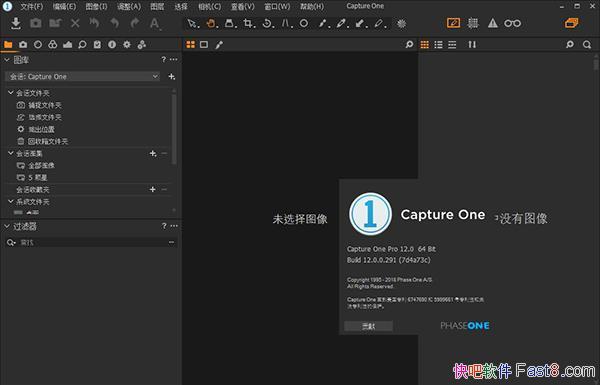Collapse the 会话相册 tree section
Image resolution: width=600 pixels, height=385 pixels.
pos(11,153)
